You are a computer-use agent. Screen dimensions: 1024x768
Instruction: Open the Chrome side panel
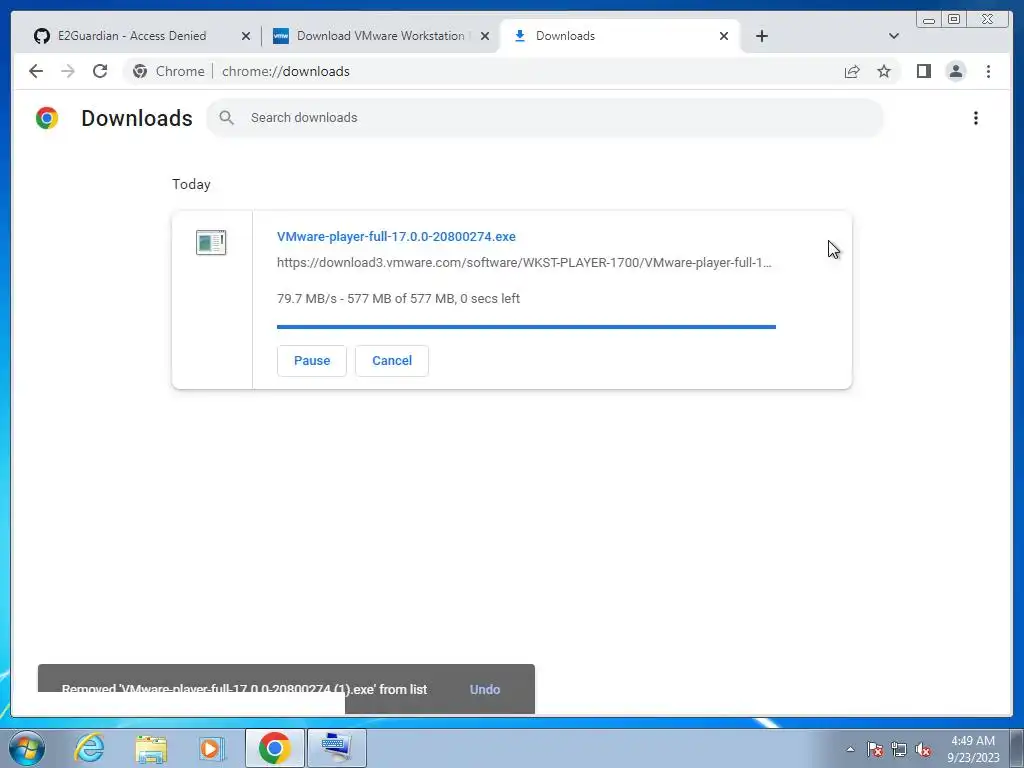923,71
